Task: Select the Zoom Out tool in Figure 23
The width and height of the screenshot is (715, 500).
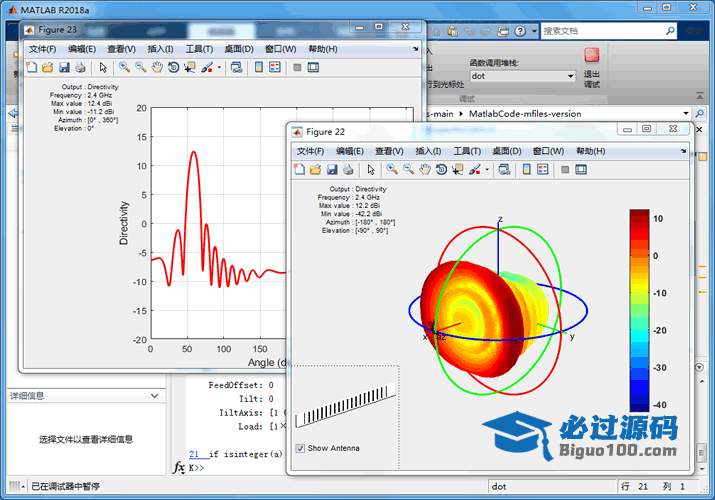Action: (140, 67)
